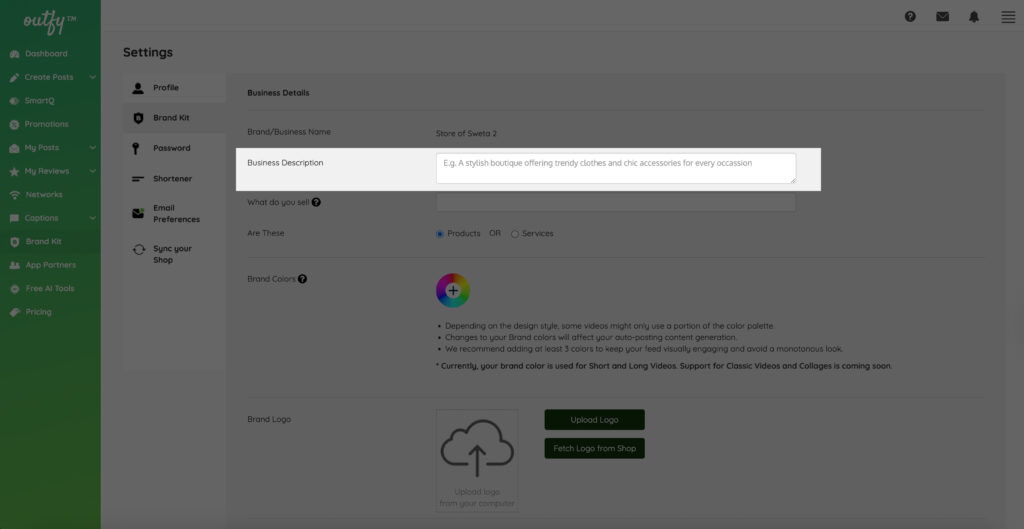The height and width of the screenshot is (529, 1024).
Task: Open the hamburger menu icon
Action: coord(1007,17)
